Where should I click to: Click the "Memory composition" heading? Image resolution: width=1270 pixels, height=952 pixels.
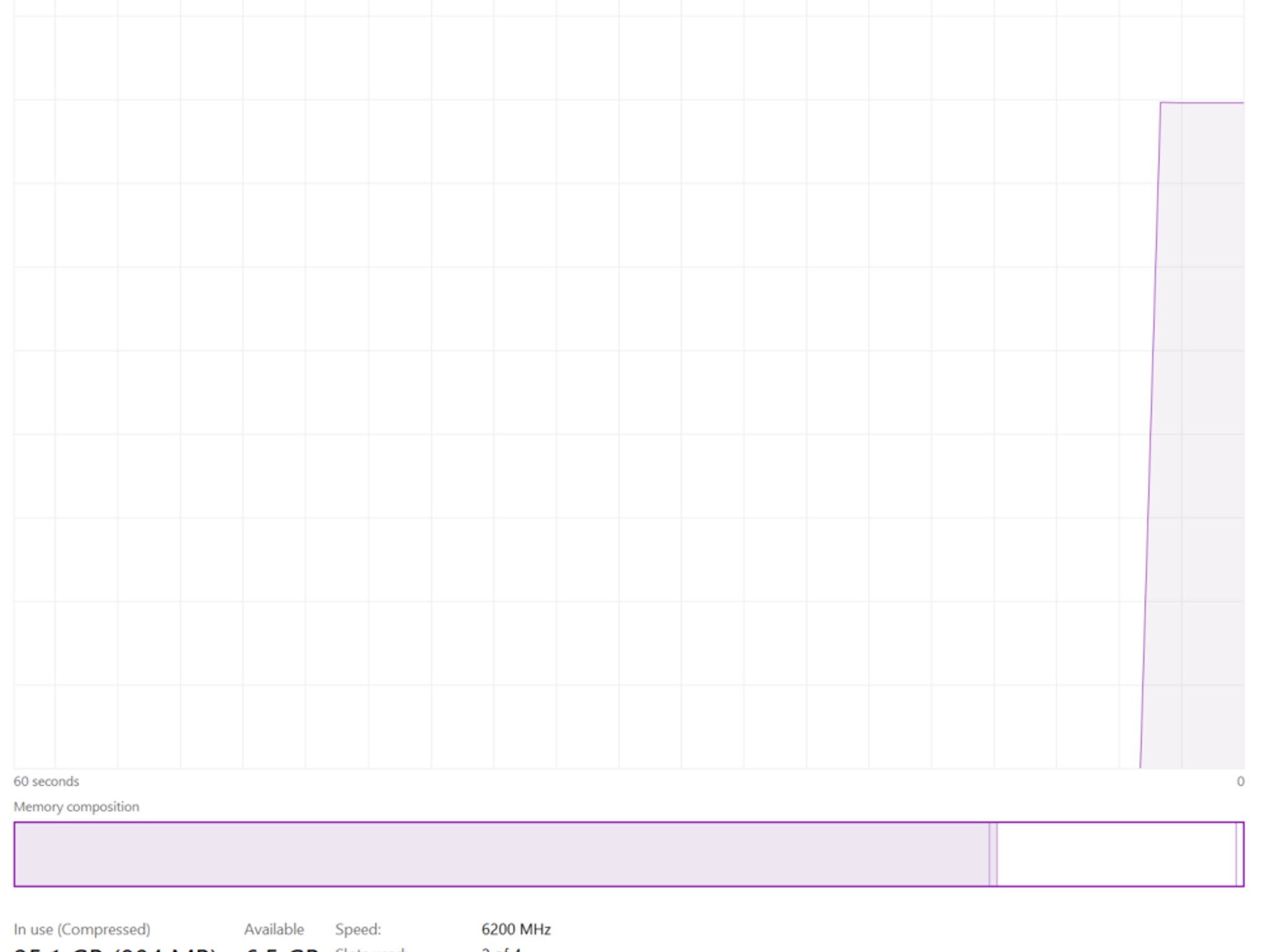click(76, 806)
